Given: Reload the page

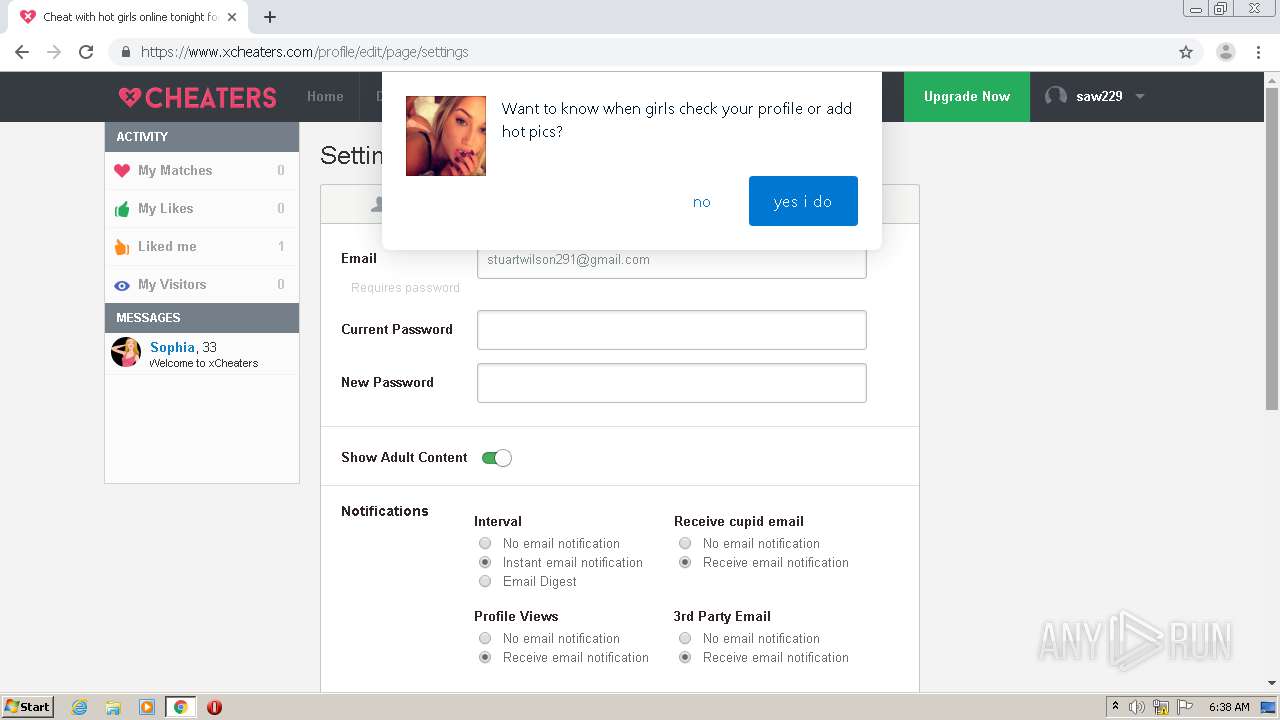Looking at the screenshot, I should pyautogui.click(x=86, y=52).
